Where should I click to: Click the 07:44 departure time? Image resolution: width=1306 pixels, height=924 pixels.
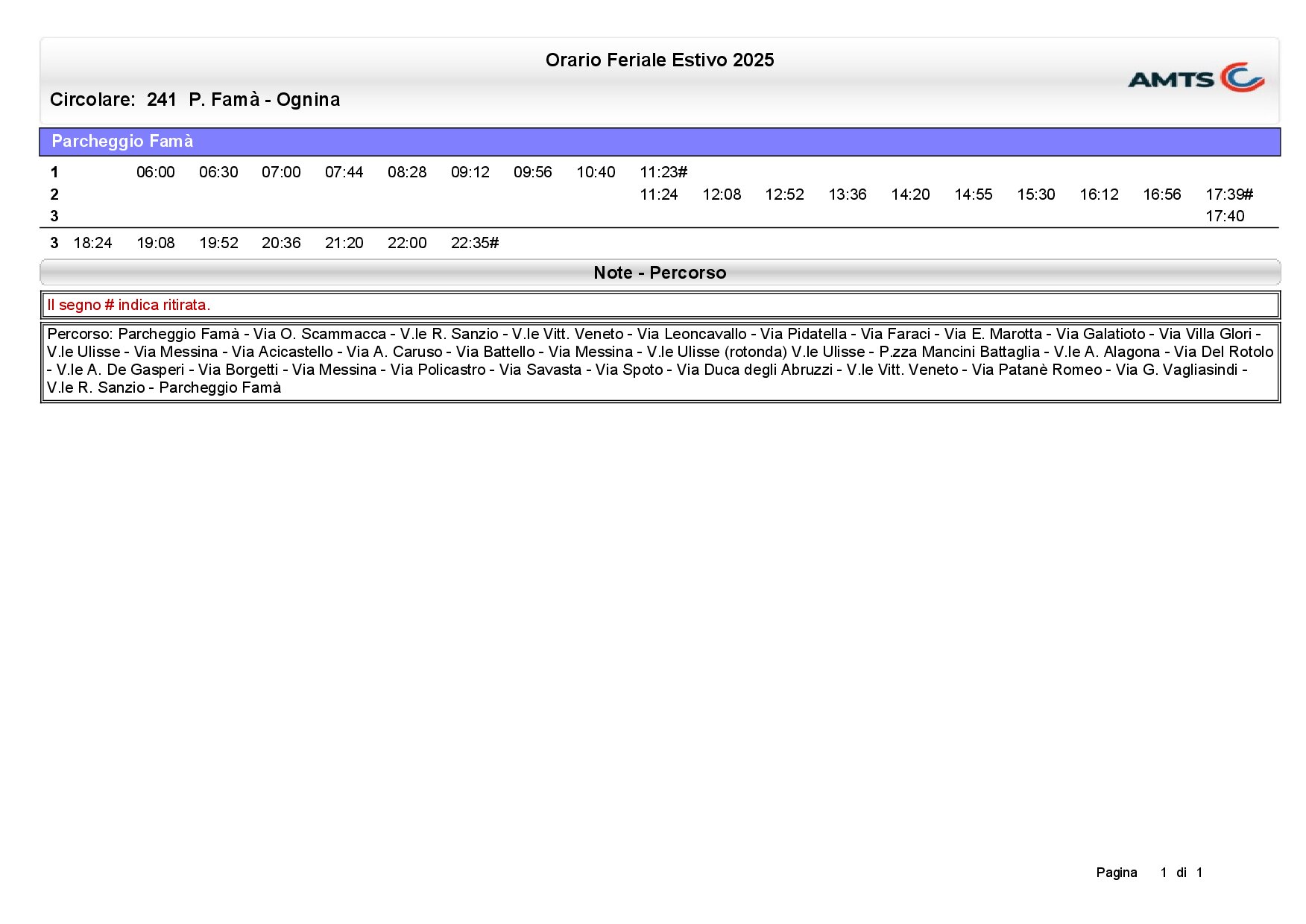(x=344, y=172)
